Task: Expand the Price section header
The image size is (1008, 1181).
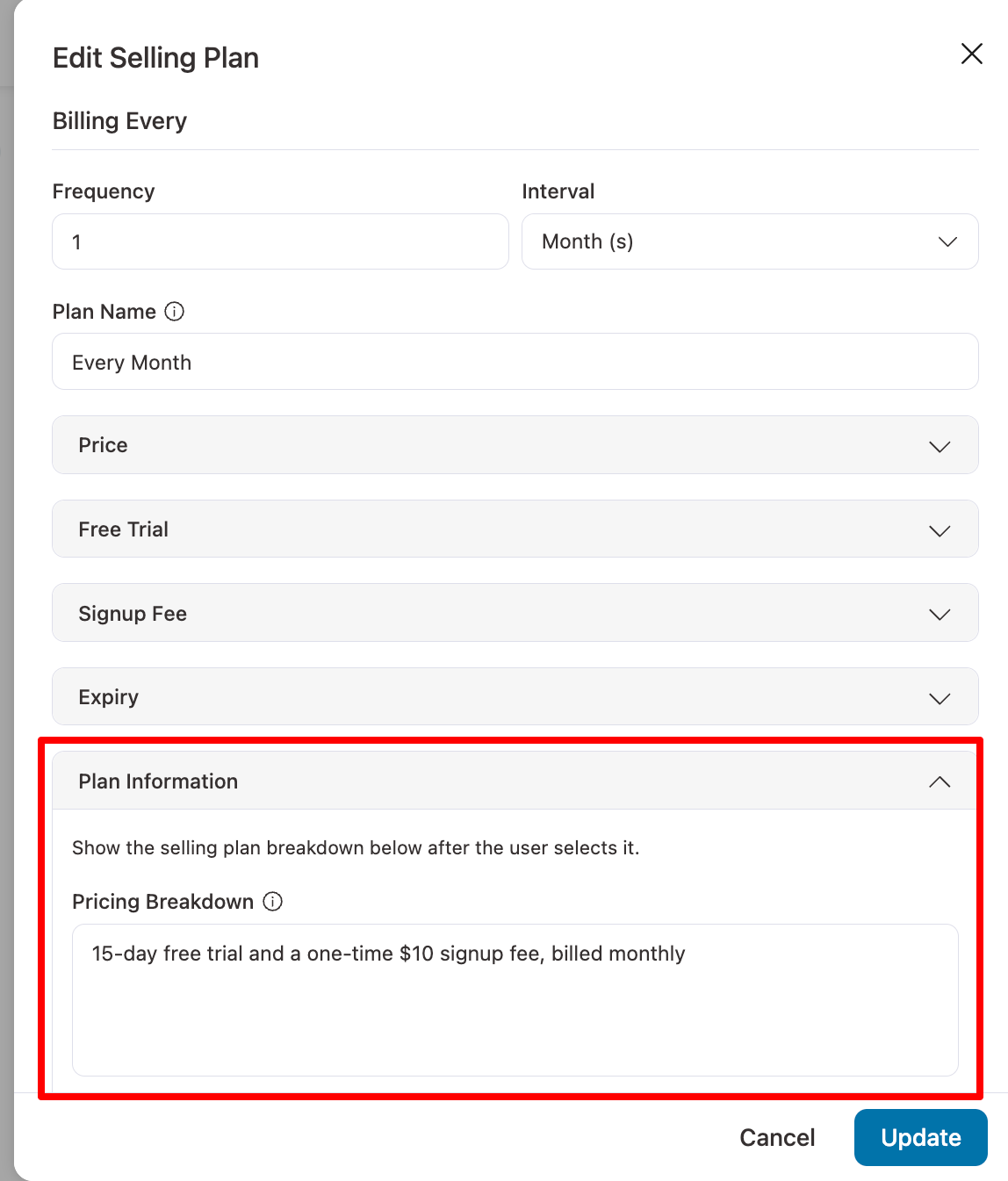Action: coord(515,445)
